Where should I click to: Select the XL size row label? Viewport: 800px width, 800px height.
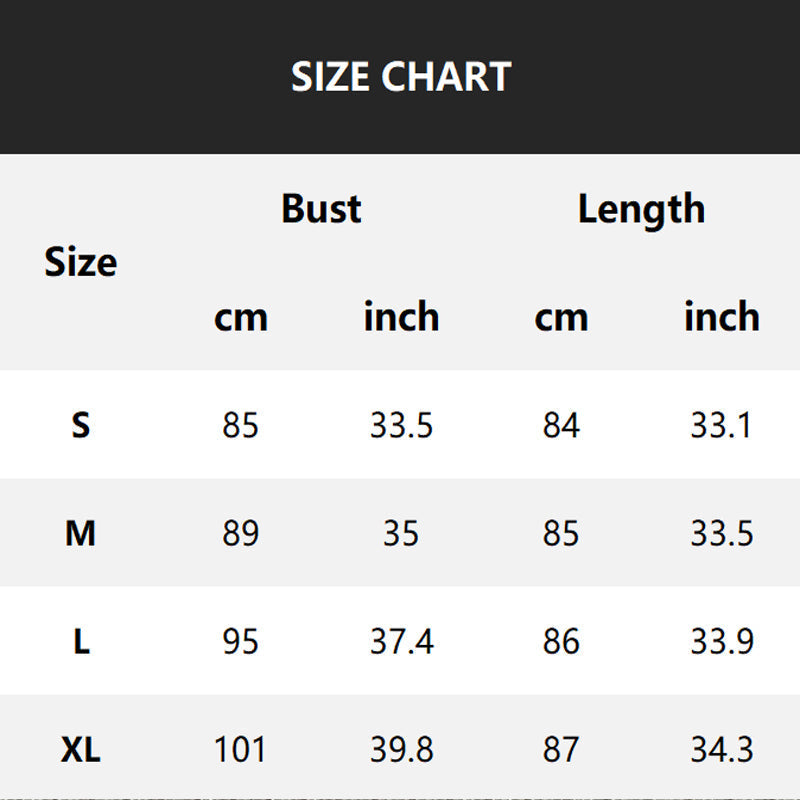click(x=81, y=749)
